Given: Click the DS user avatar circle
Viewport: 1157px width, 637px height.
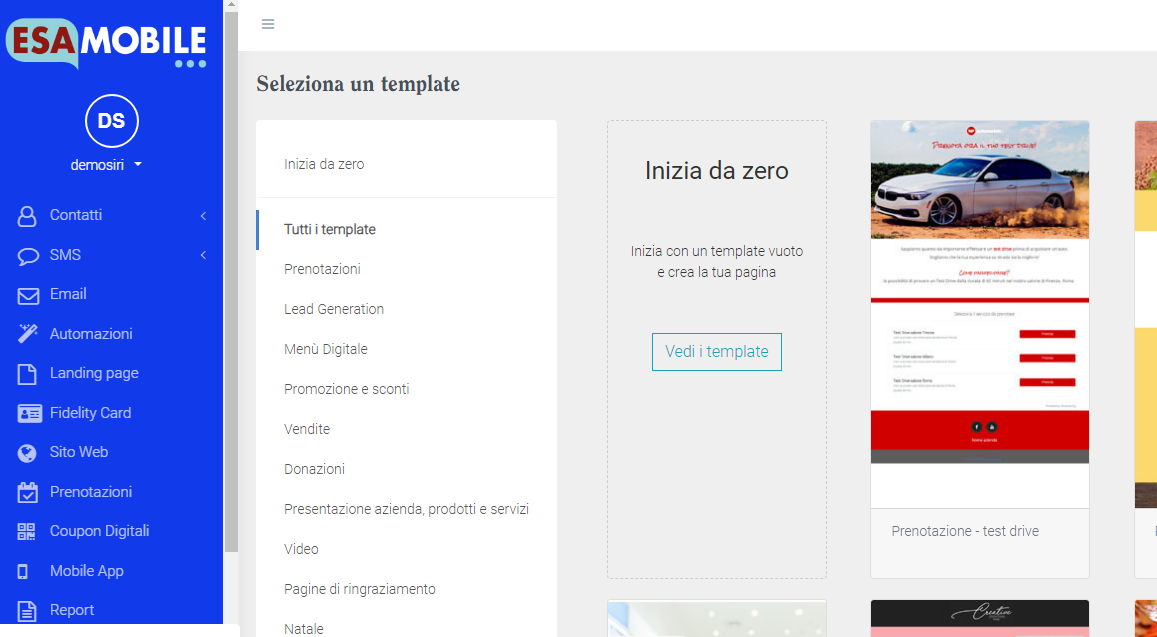Looking at the screenshot, I should point(111,121).
